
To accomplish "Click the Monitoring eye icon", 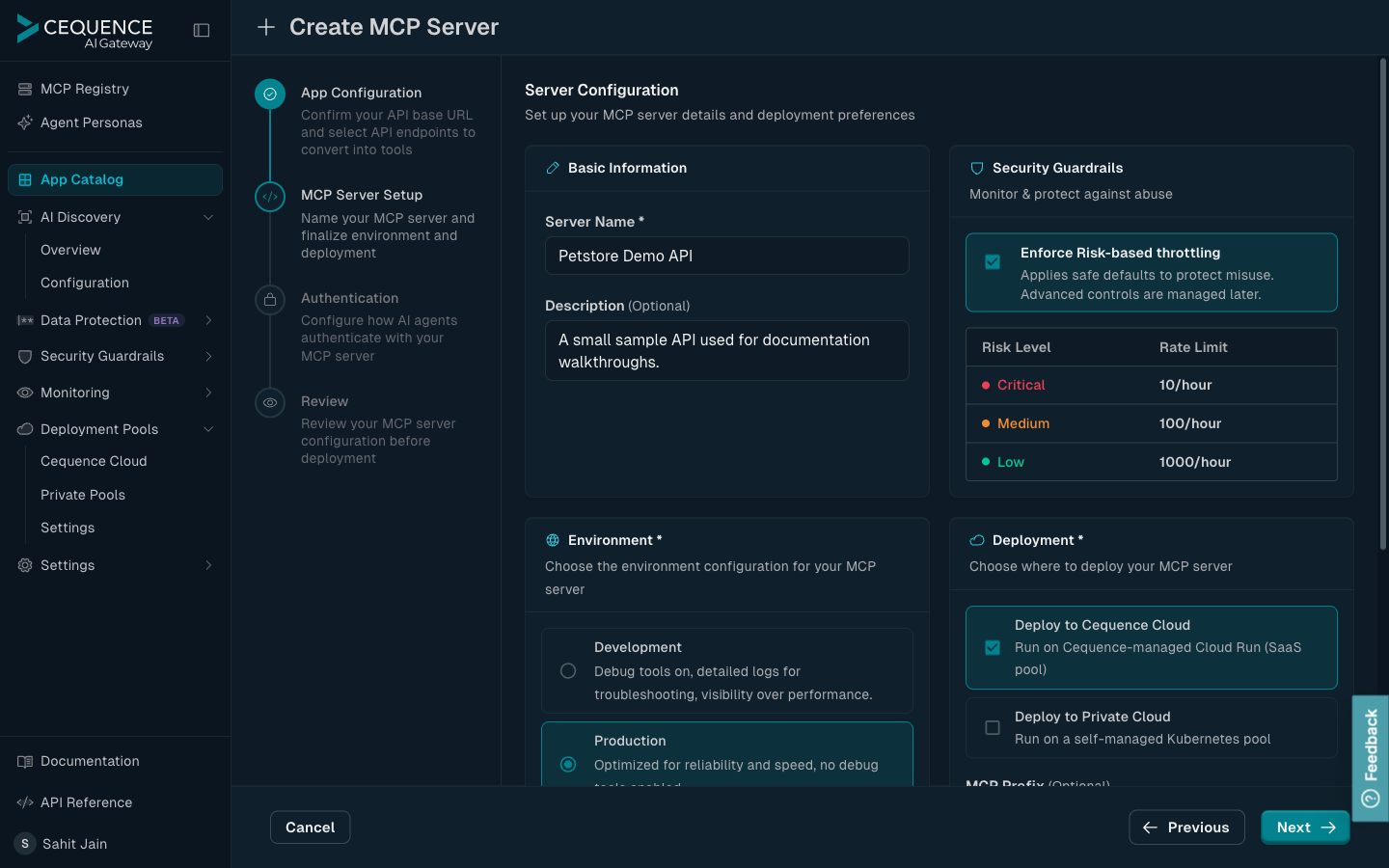I will 25,393.
